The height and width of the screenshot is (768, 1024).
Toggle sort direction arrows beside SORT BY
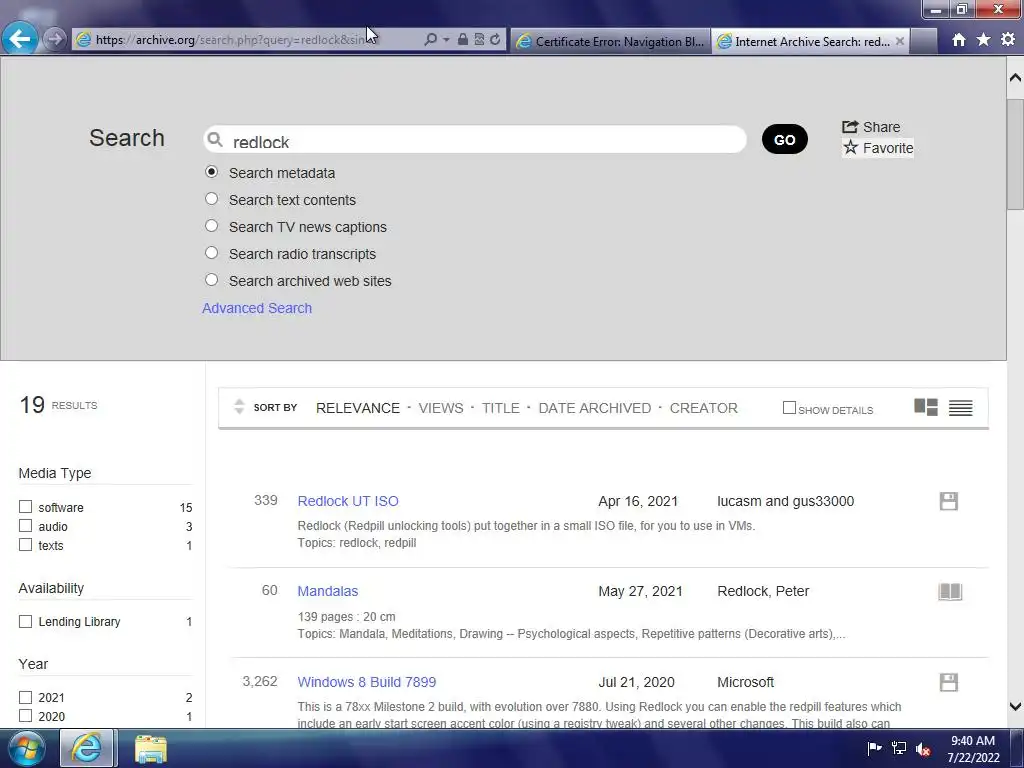239,407
